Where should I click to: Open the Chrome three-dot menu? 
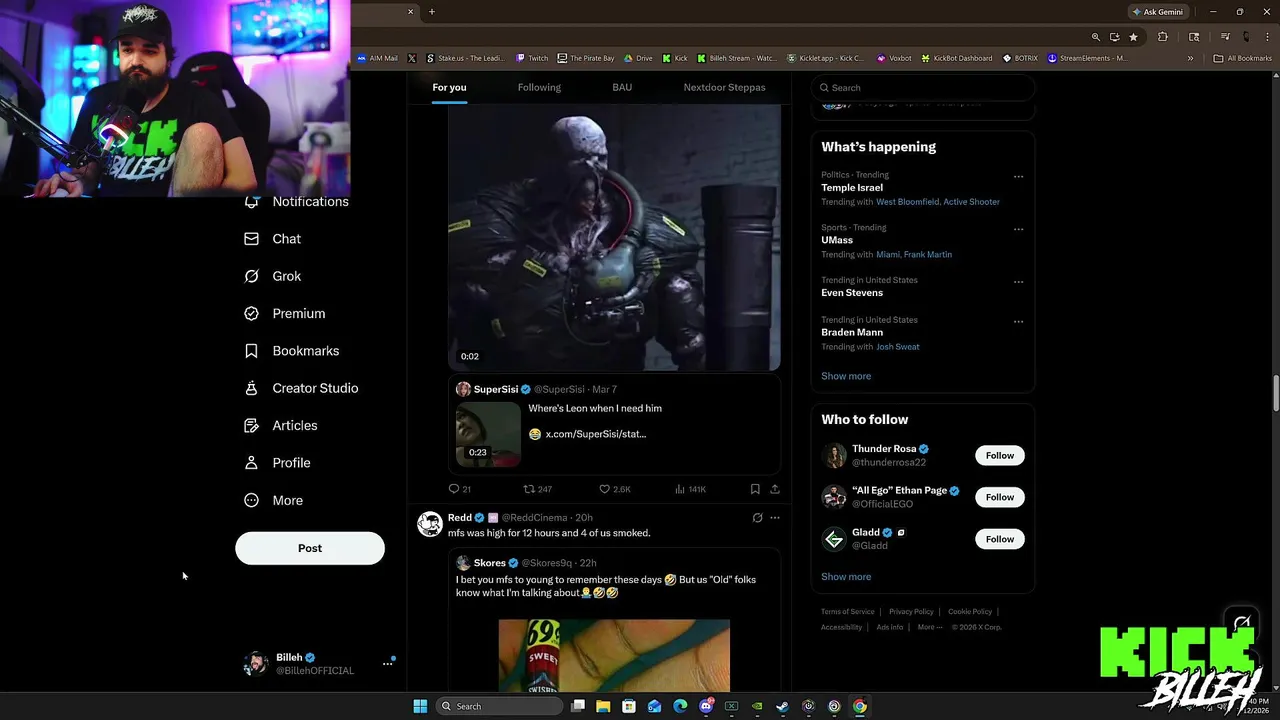(1265, 37)
